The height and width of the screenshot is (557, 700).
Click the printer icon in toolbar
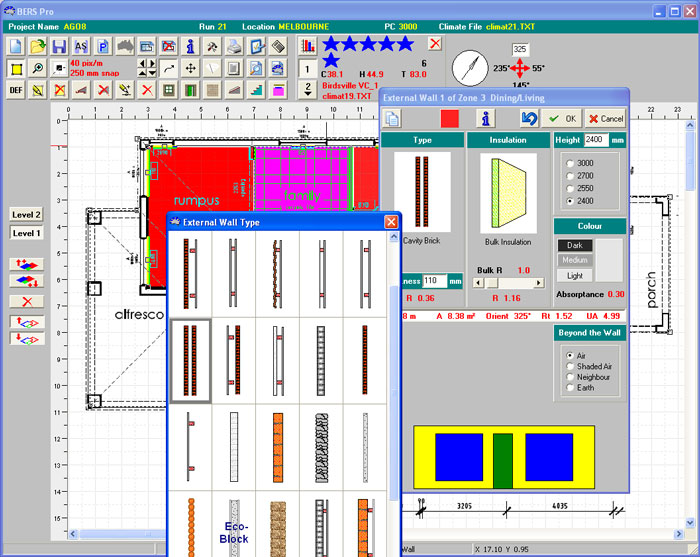[233, 46]
